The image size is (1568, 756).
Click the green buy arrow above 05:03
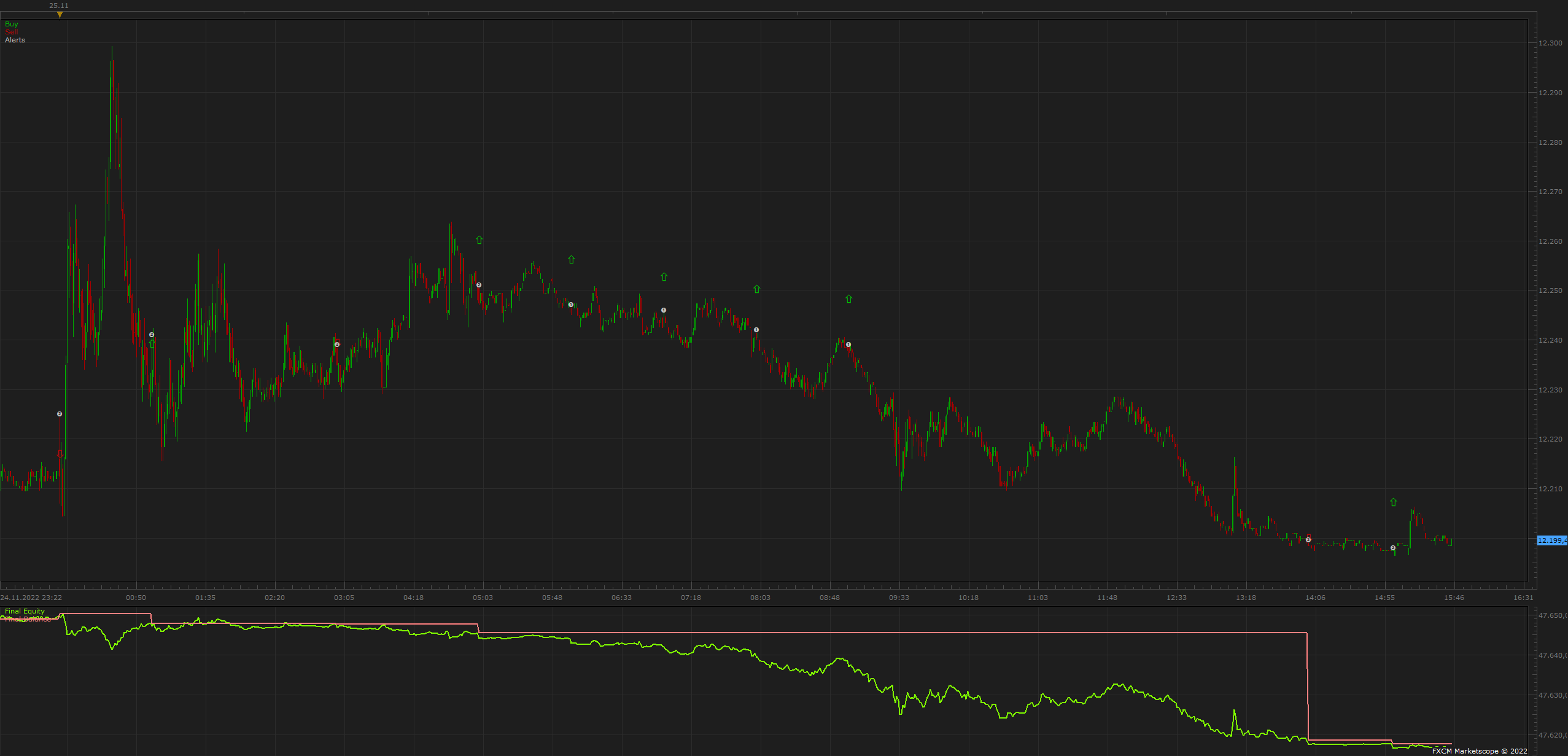[x=479, y=240]
